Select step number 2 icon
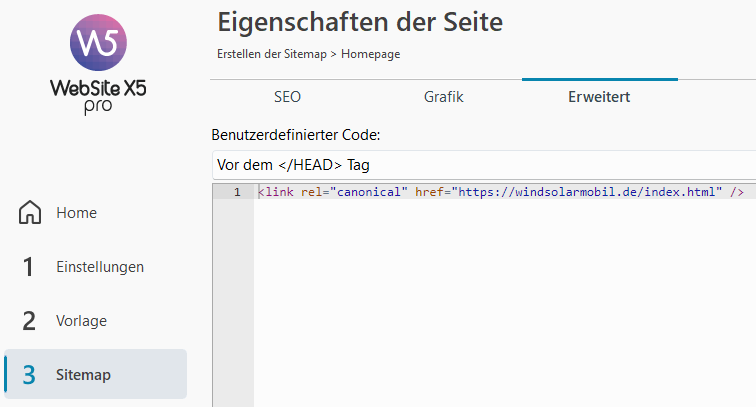Image resolution: width=756 pixels, height=407 pixels. 29,321
